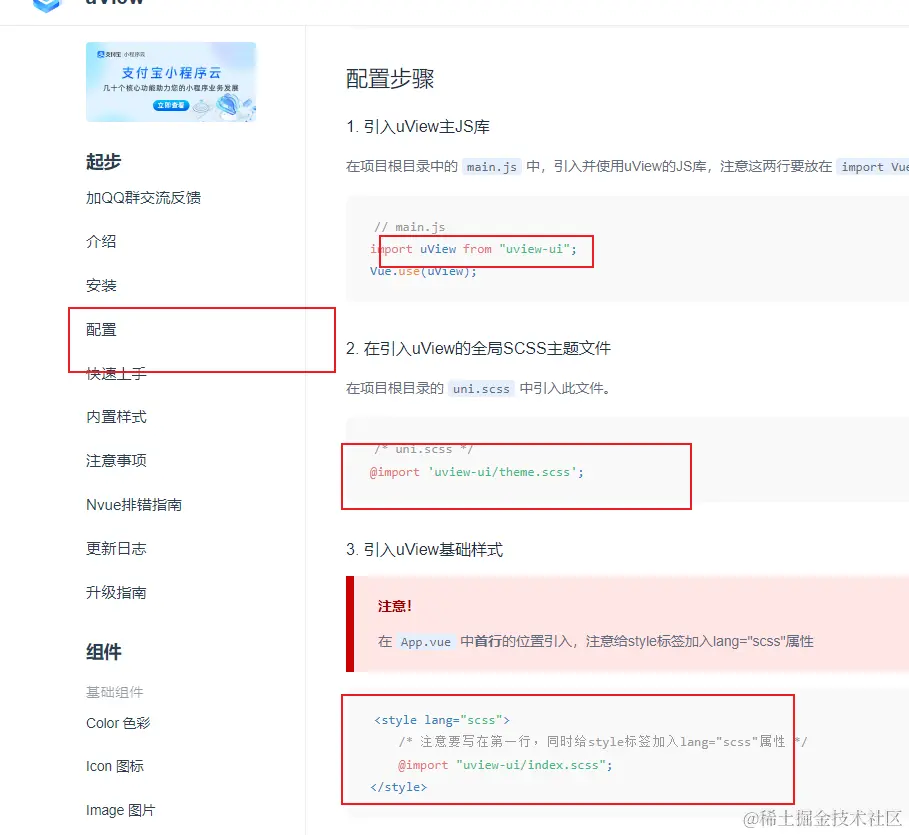Click the 注意! warning title
909x835 pixels.
395,607
